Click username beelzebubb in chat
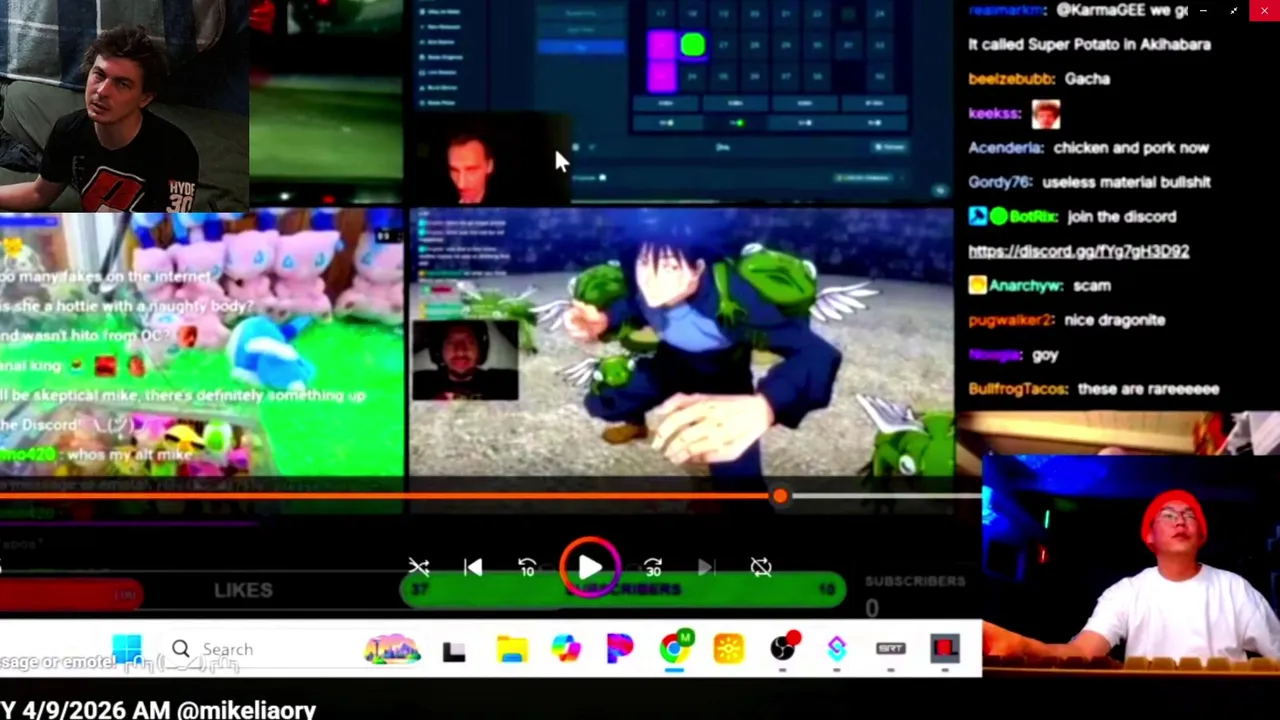Image resolution: width=1280 pixels, height=720 pixels. (1013, 79)
